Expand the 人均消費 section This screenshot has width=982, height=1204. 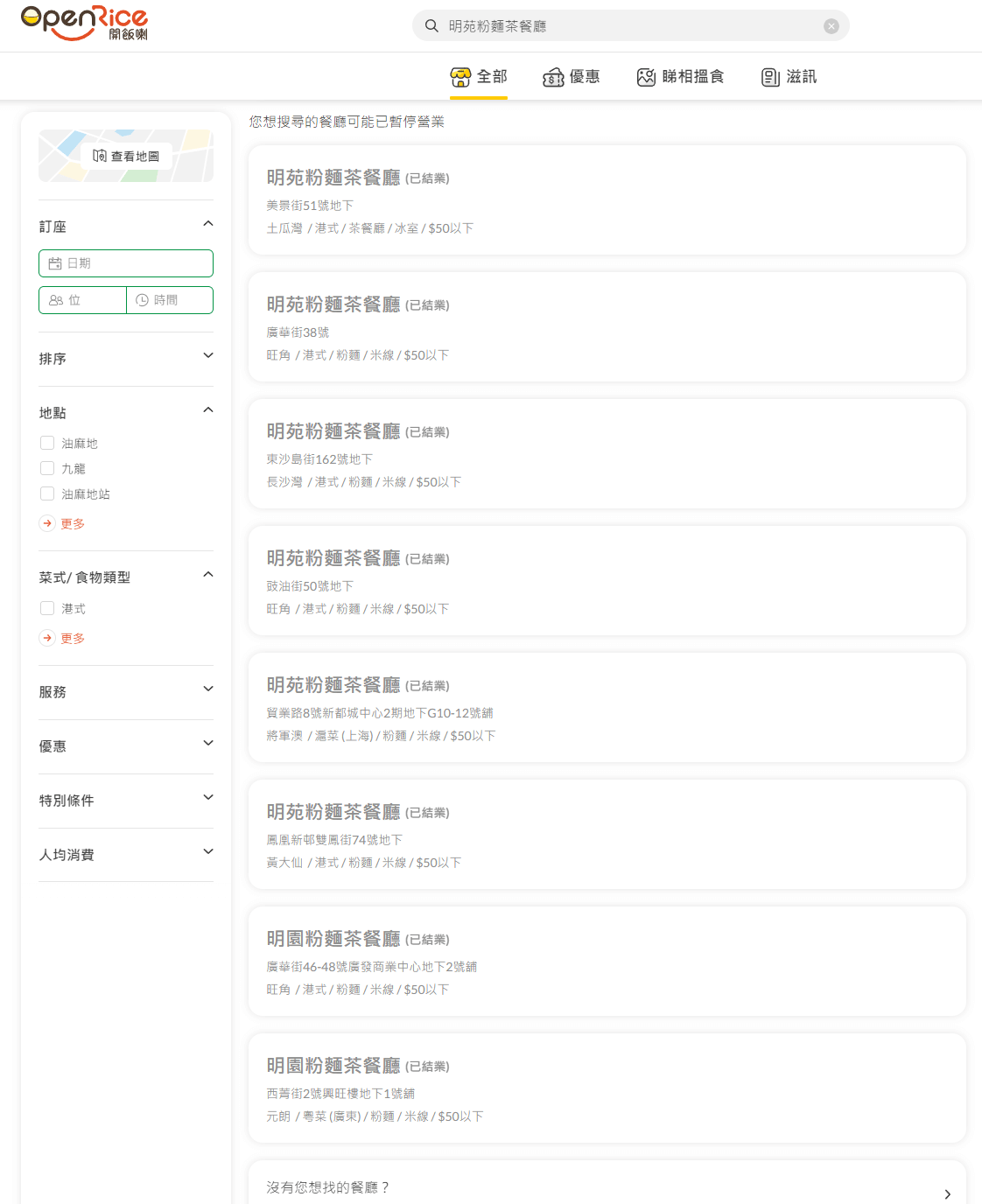click(x=126, y=854)
